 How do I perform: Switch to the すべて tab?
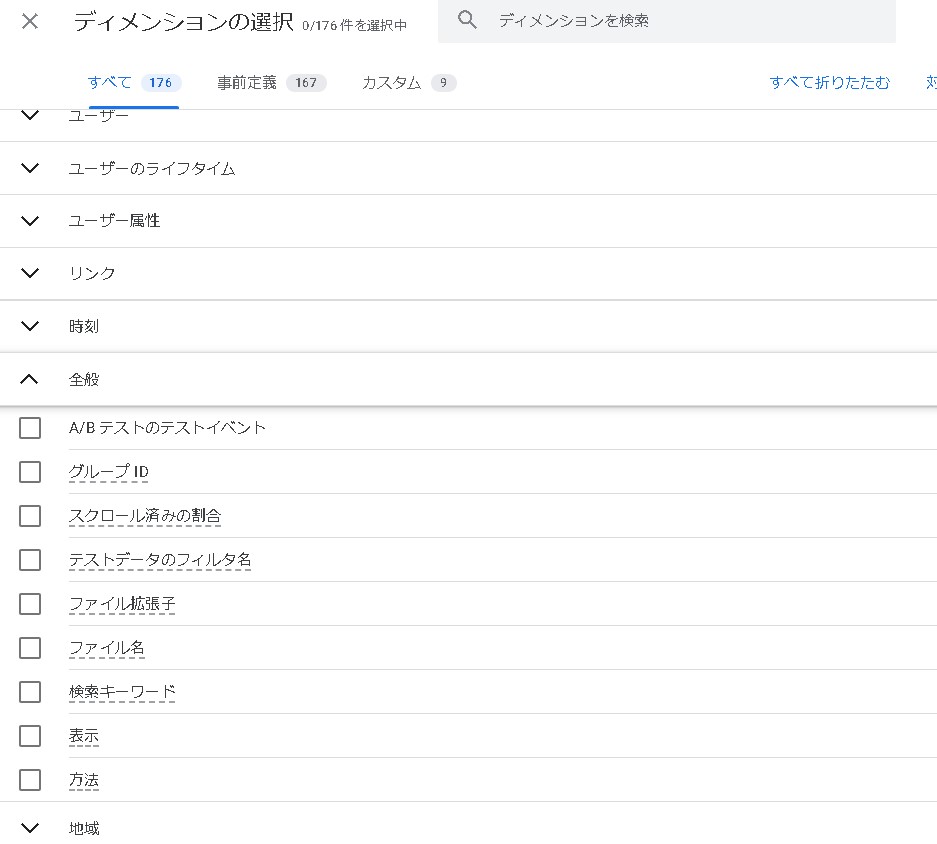point(132,83)
